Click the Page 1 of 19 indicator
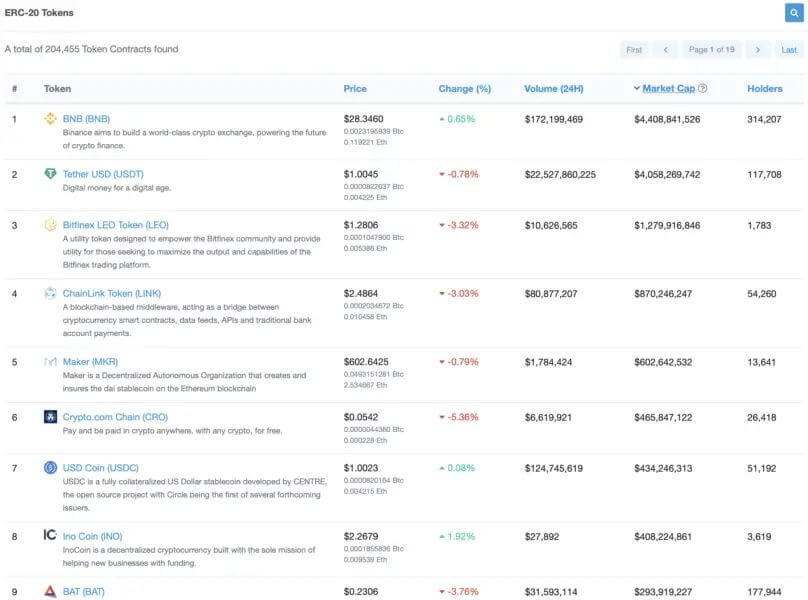Viewport: 808px width, 600px height. coord(712,50)
